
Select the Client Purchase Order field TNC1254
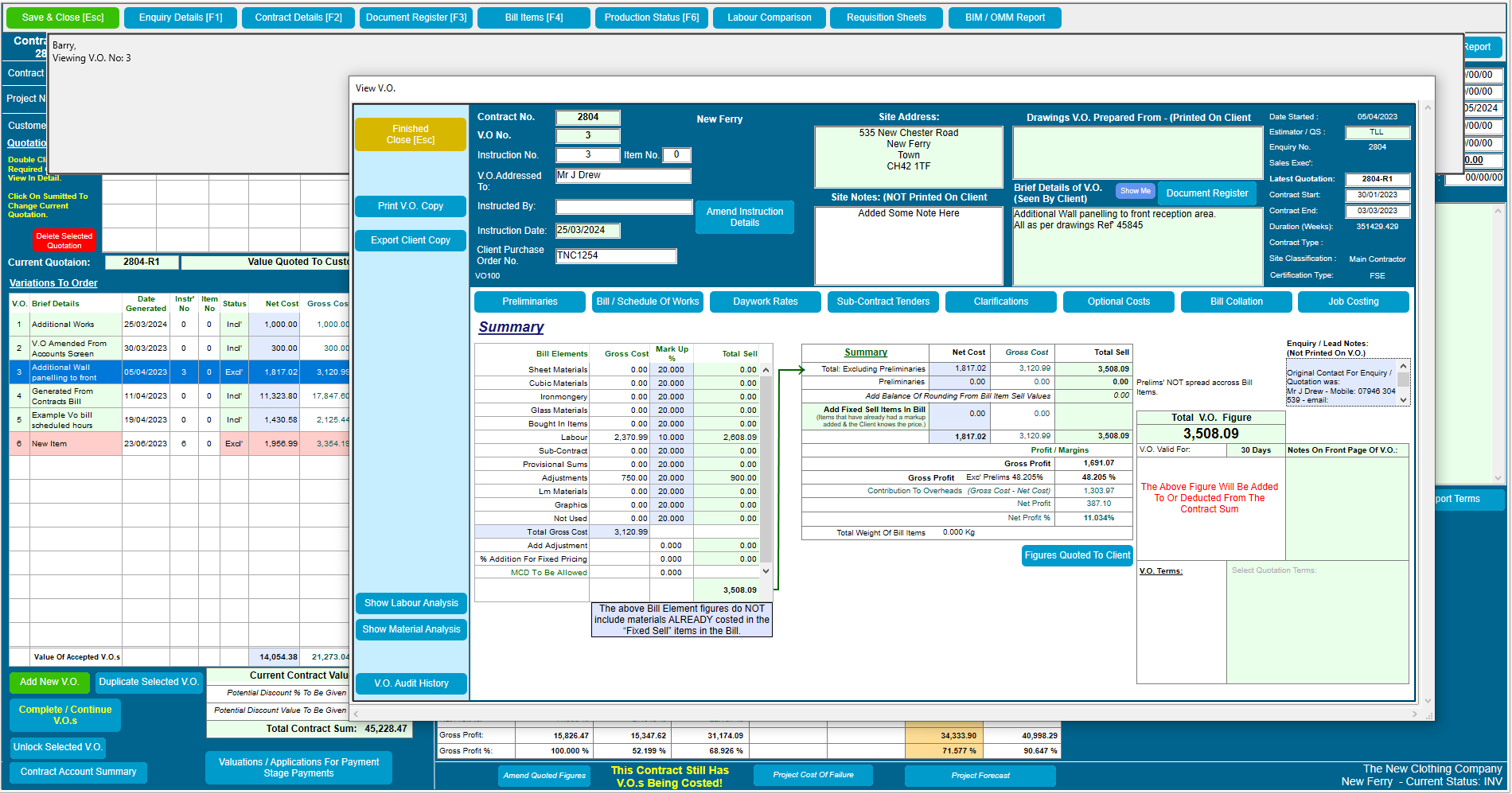pos(616,255)
